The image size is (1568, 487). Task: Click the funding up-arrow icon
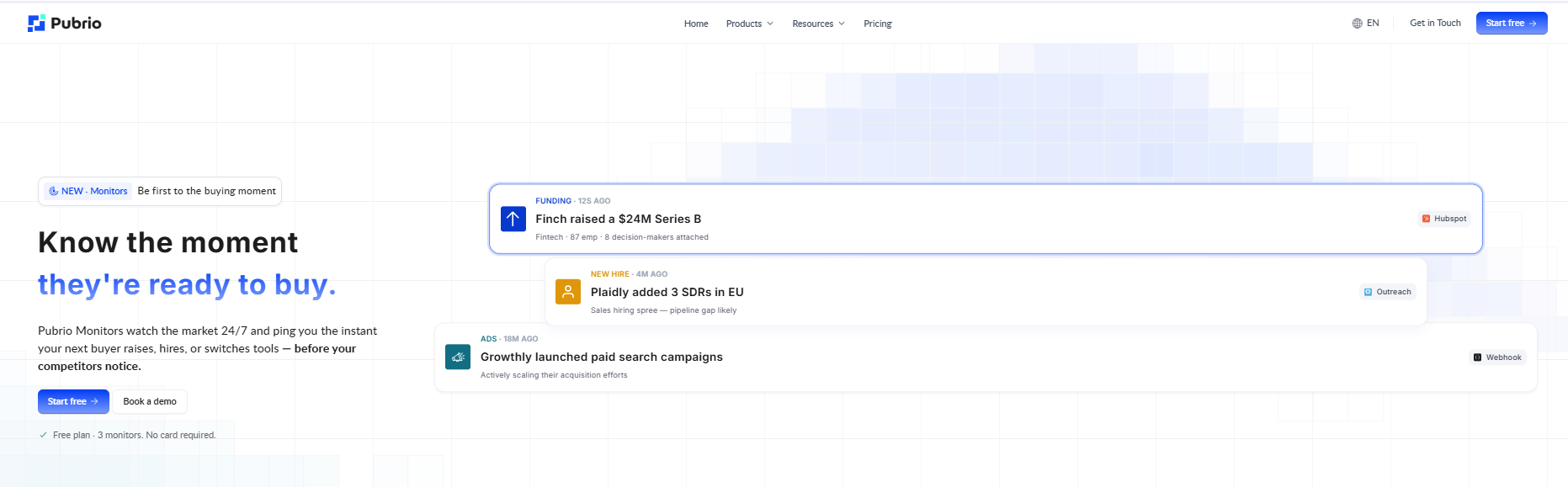(x=513, y=219)
